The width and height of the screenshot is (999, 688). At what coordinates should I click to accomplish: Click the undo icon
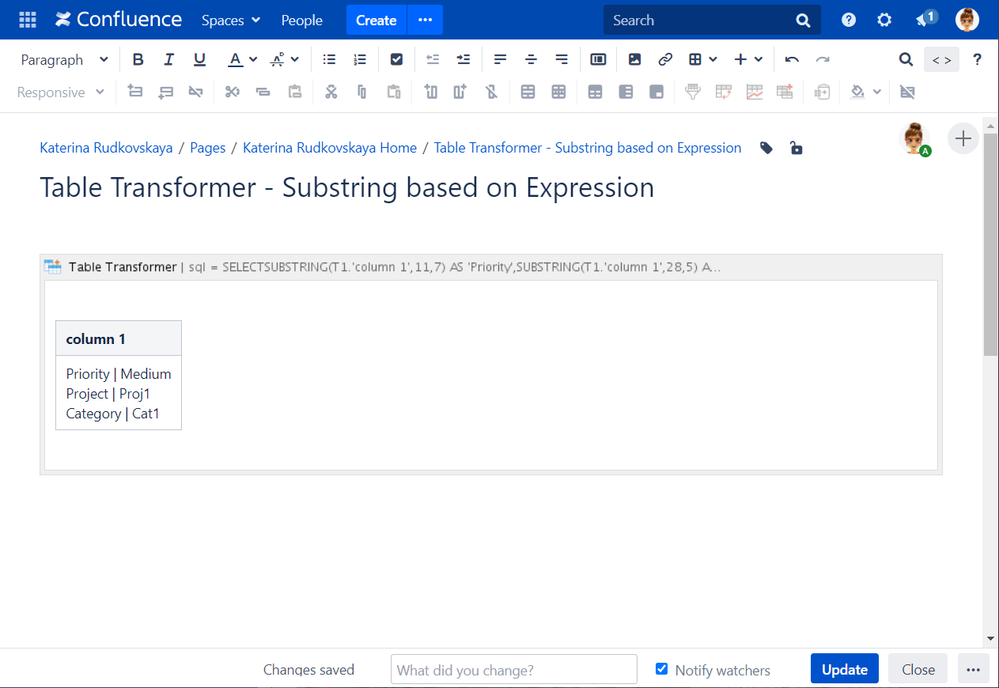point(792,59)
